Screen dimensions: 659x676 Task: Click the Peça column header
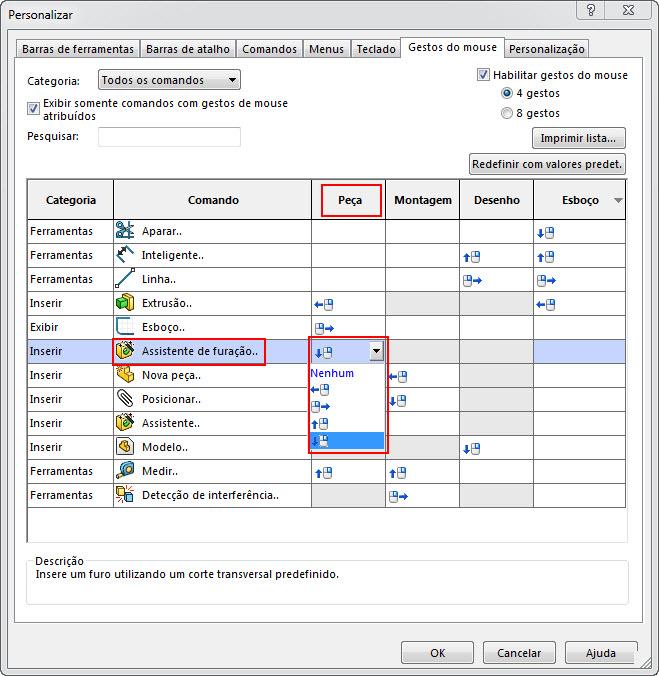pos(350,200)
